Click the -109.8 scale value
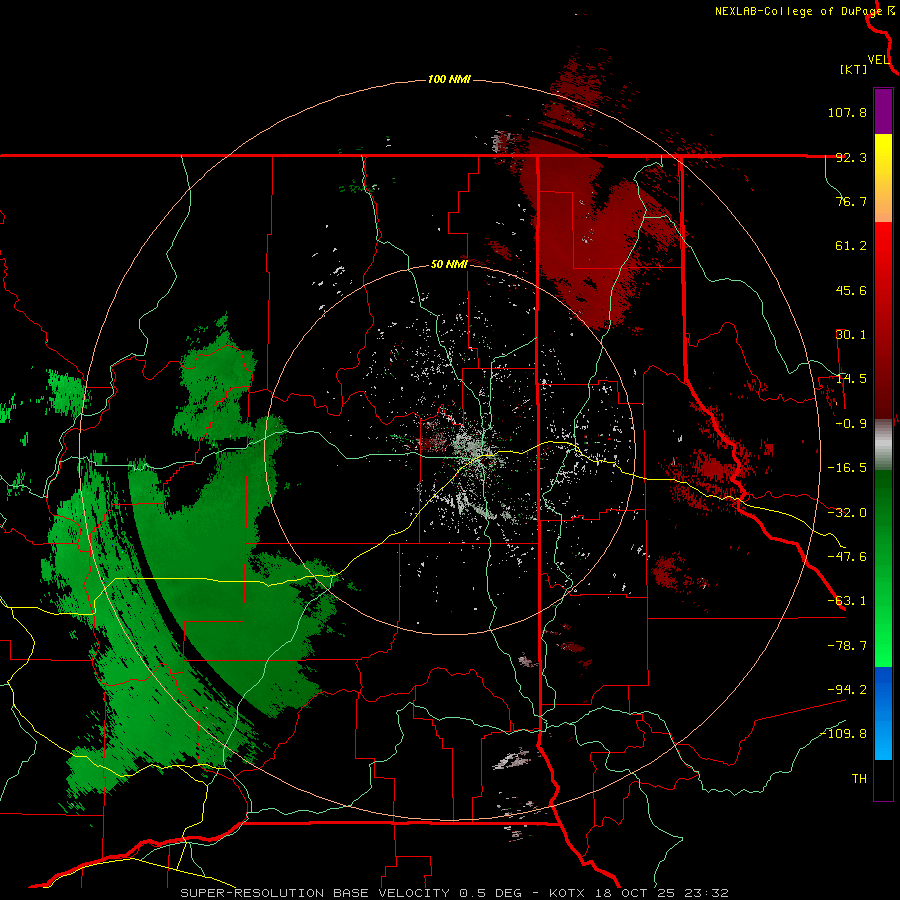This screenshot has height=900, width=900. point(844,734)
